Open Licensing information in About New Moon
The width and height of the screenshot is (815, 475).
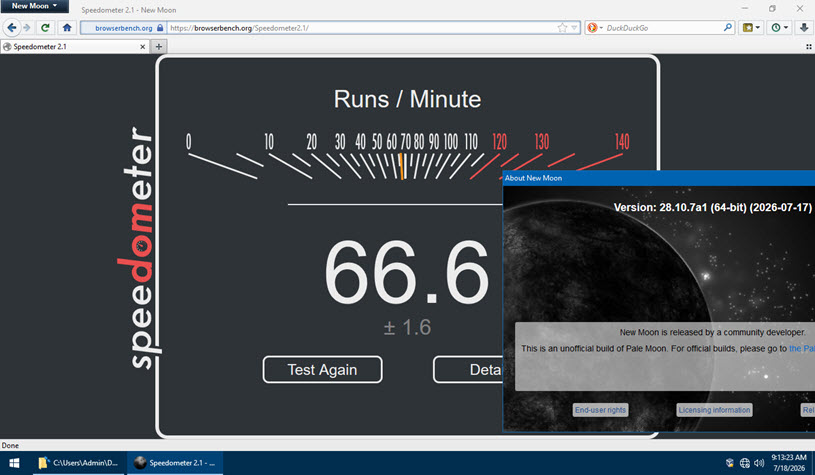point(714,410)
